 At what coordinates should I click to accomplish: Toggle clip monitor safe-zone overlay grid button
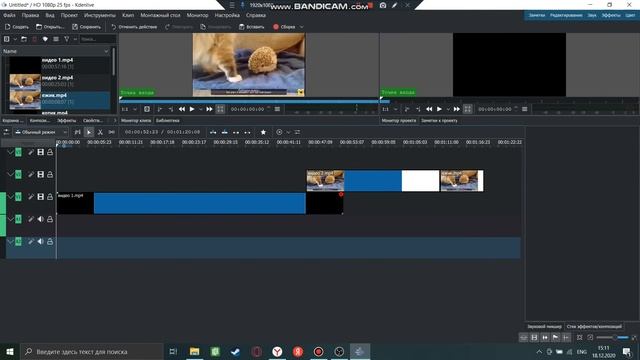(x=220, y=109)
